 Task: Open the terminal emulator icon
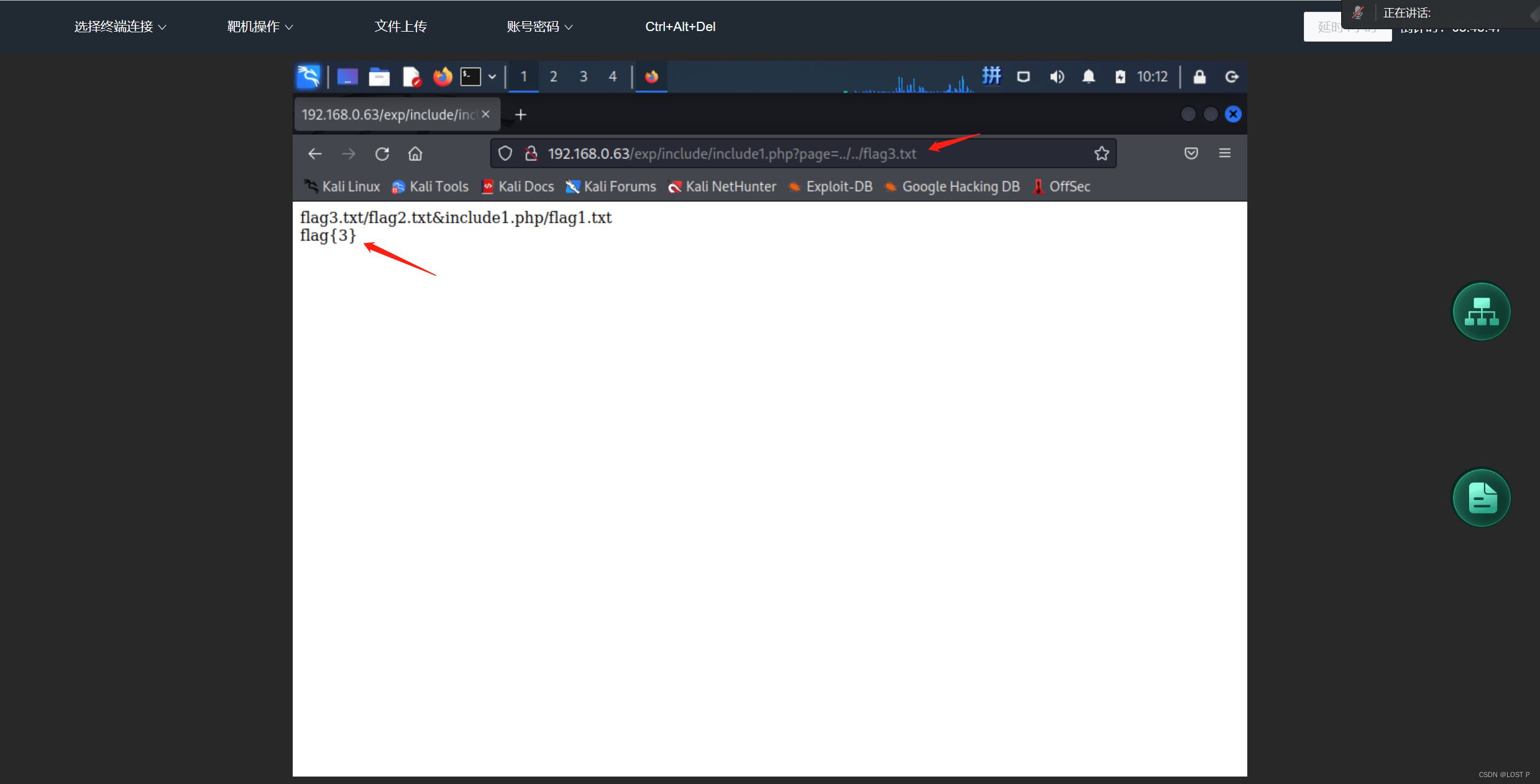pos(470,77)
